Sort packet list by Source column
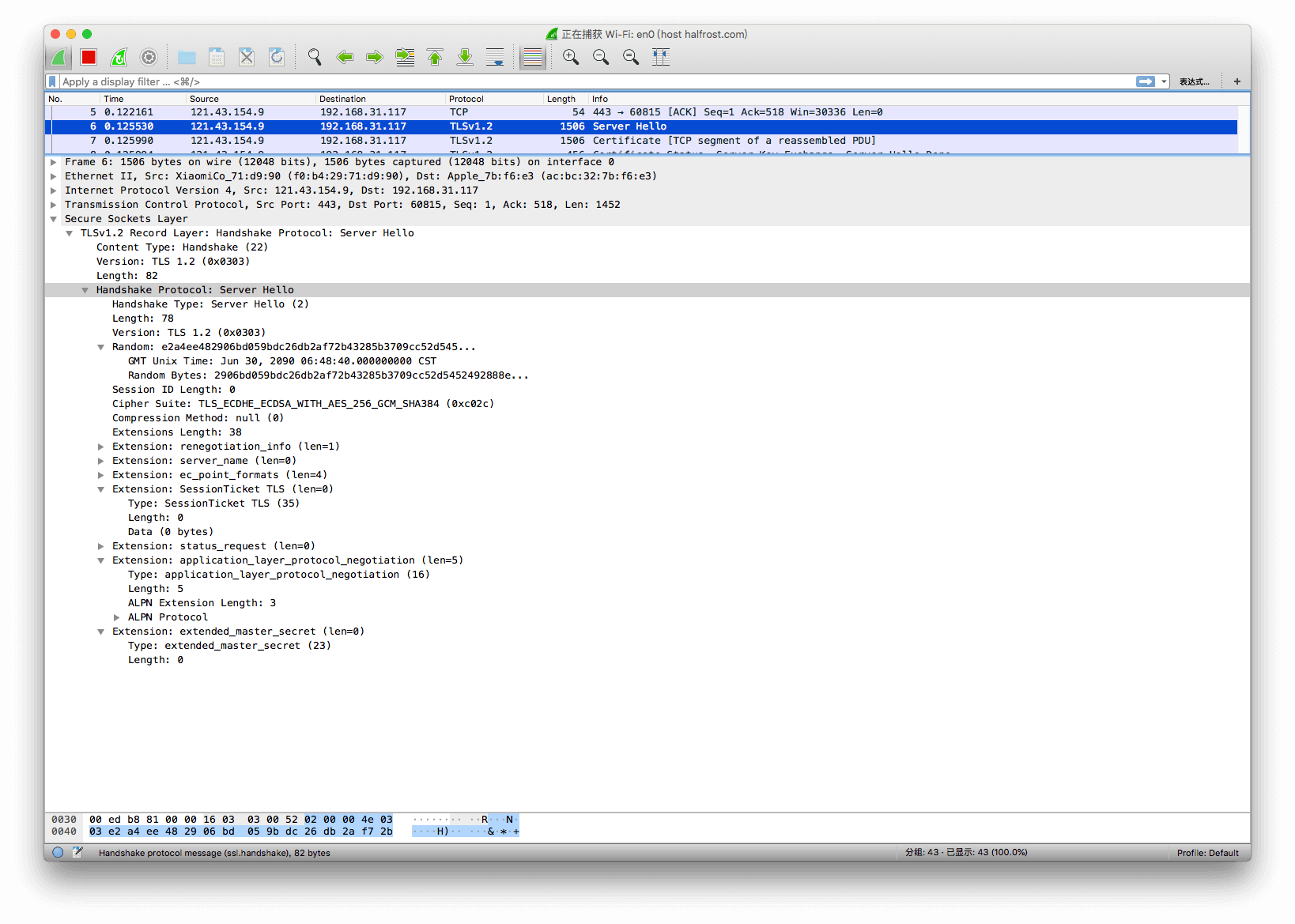The height and width of the screenshot is (924, 1295). coord(250,99)
